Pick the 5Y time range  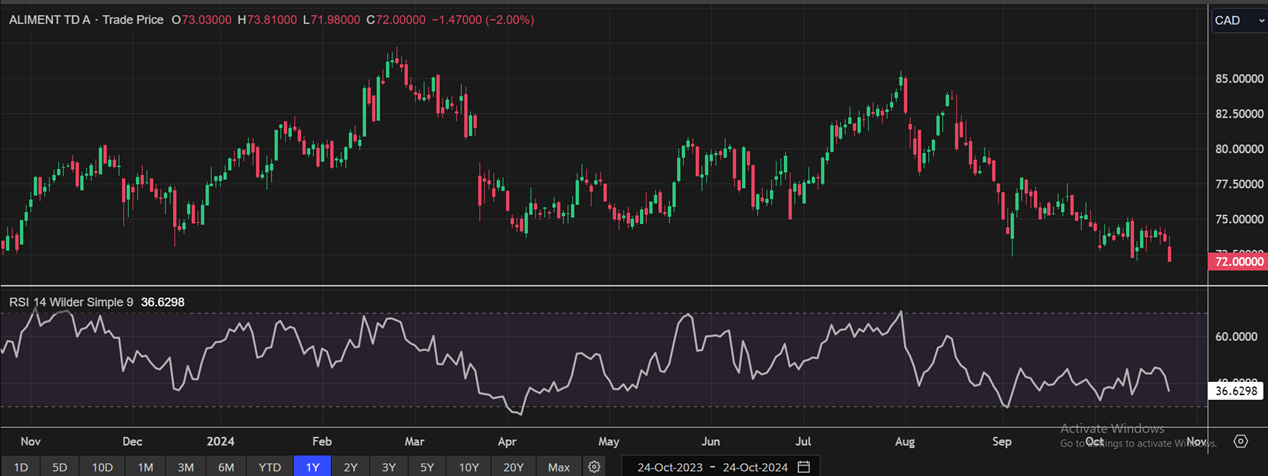point(427,467)
